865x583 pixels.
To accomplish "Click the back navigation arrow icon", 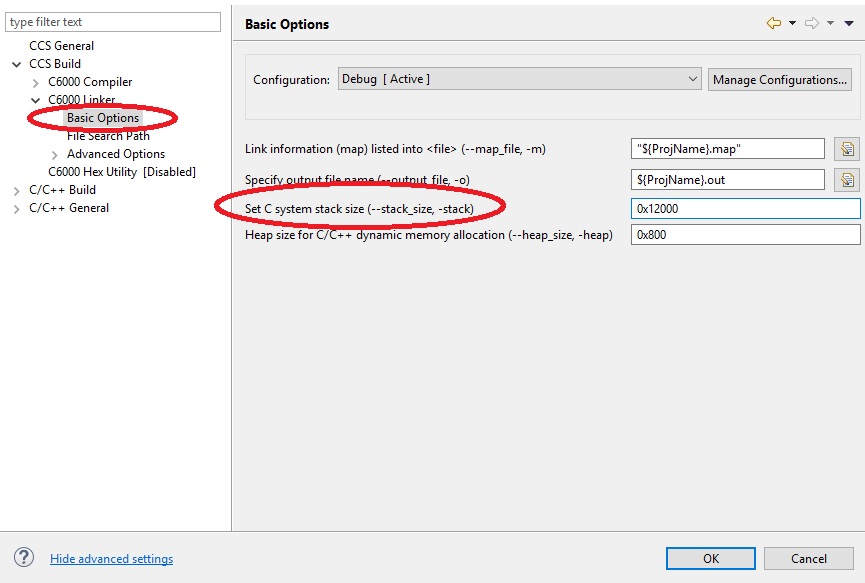I will coord(773,23).
